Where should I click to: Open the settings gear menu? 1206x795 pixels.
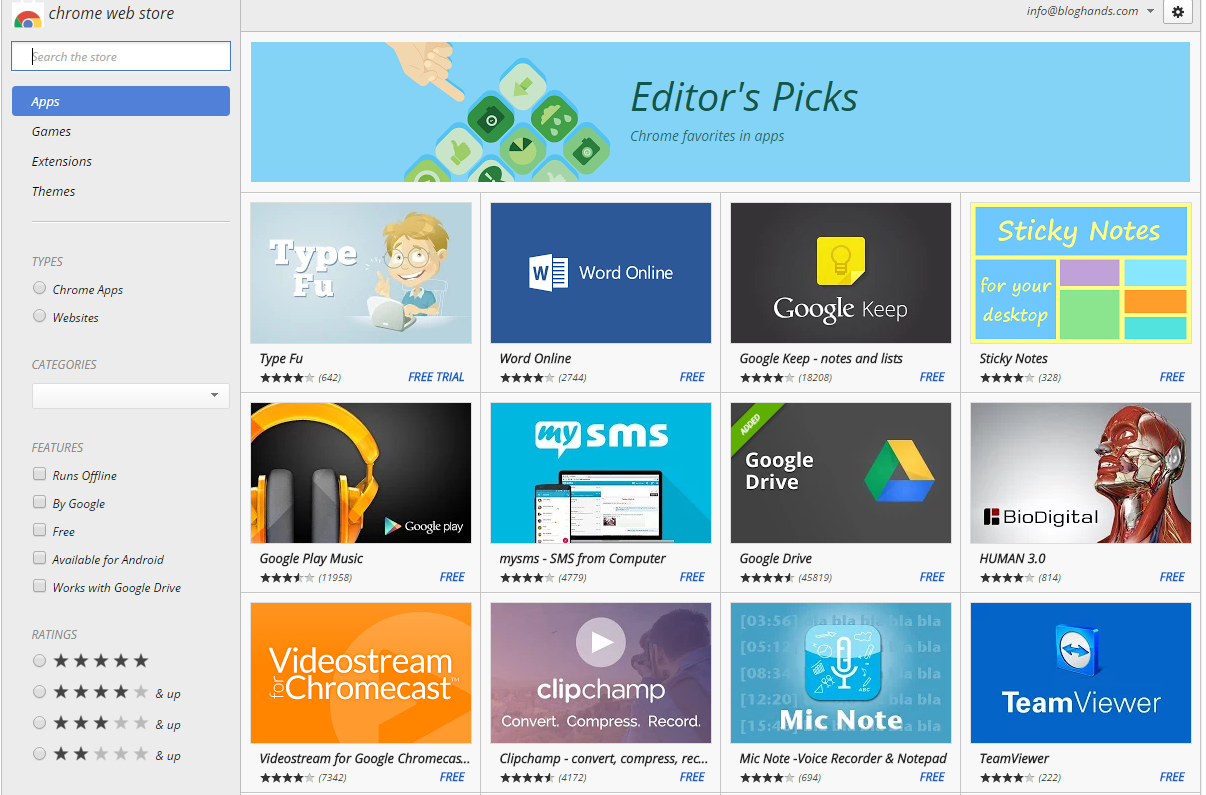pyautogui.click(x=1177, y=12)
